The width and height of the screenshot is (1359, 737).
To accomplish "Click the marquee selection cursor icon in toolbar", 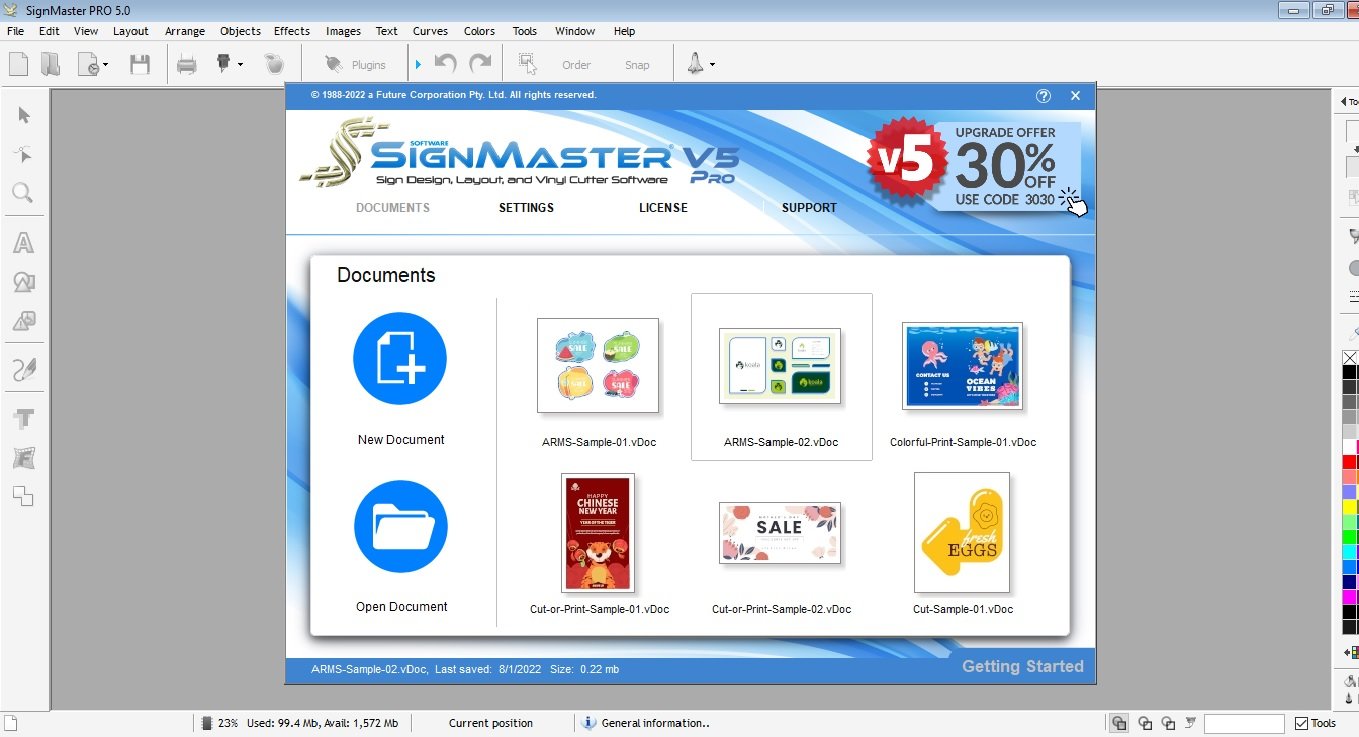I will tap(527, 64).
